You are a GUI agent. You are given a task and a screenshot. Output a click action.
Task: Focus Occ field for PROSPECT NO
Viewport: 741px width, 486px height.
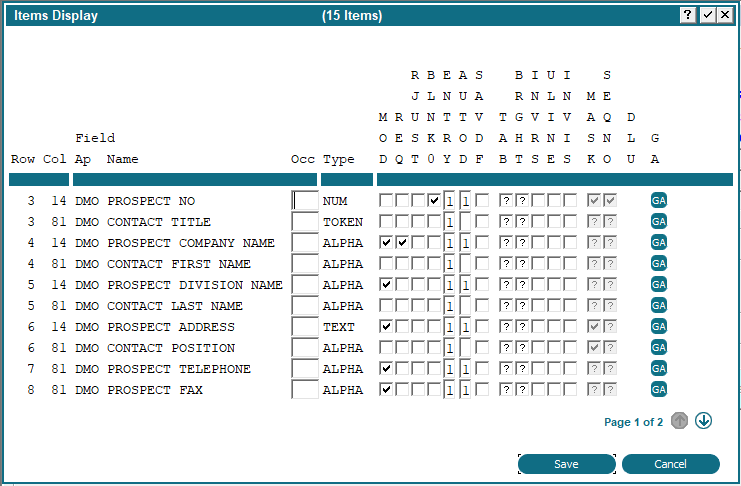coord(305,200)
